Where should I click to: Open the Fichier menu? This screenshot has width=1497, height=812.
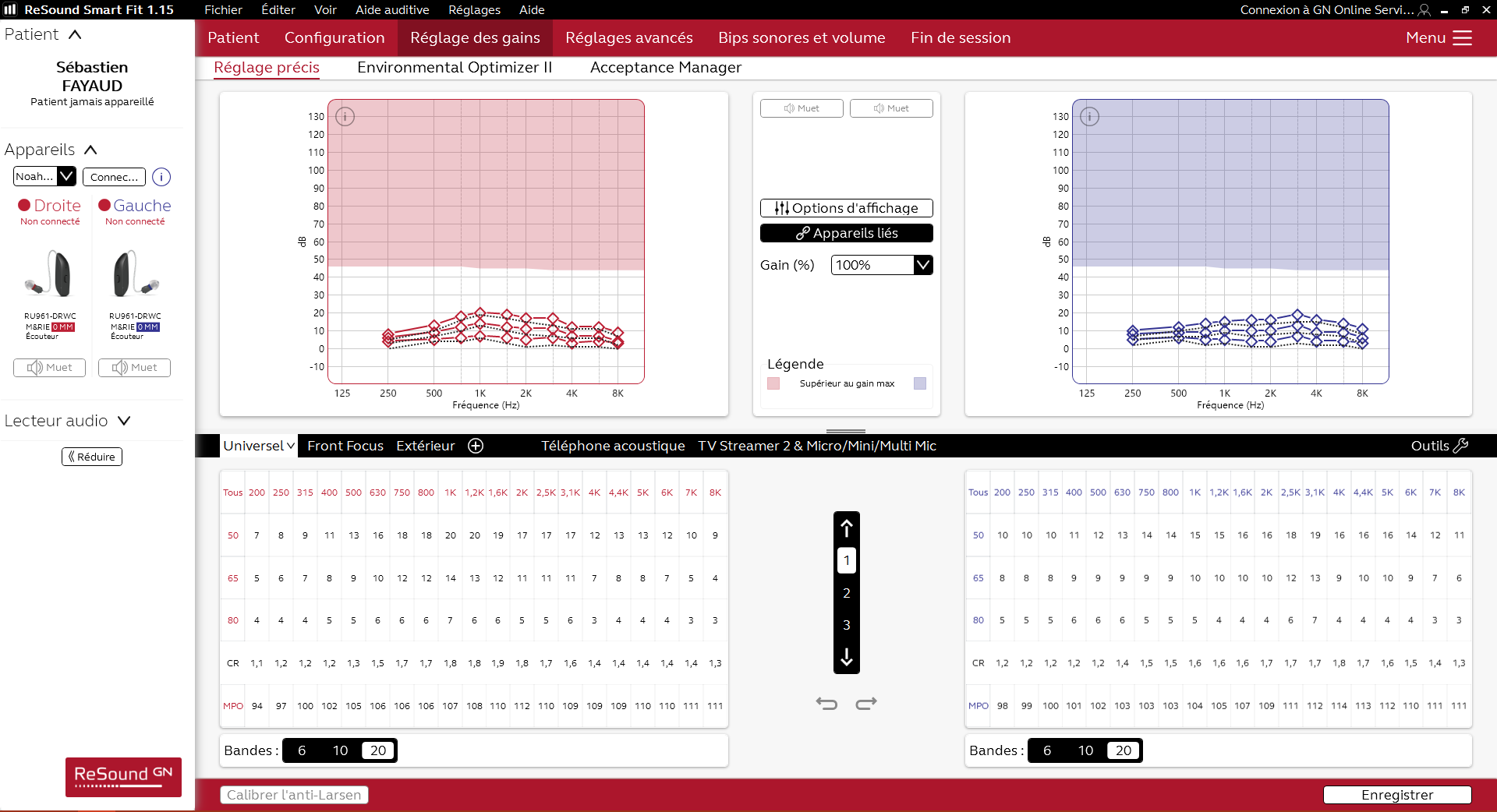click(223, 10)
